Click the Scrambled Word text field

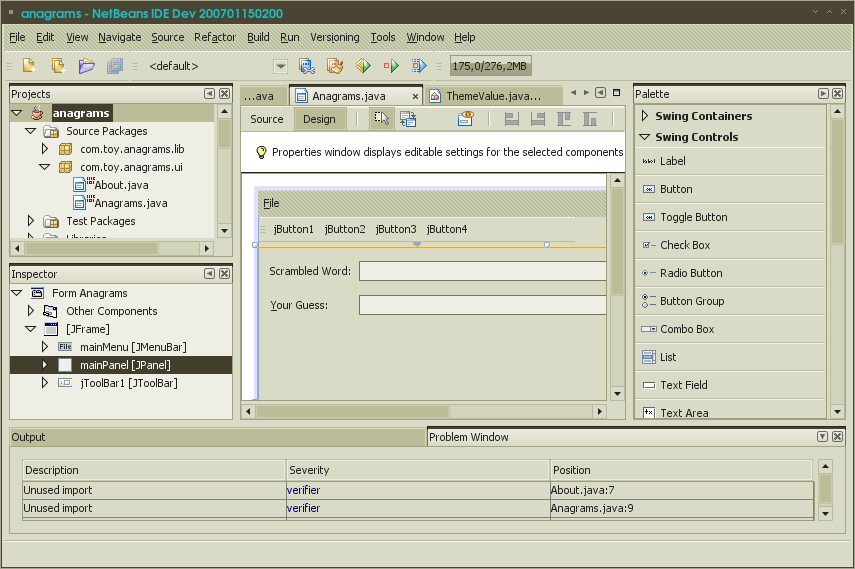[x=483, y=271]
